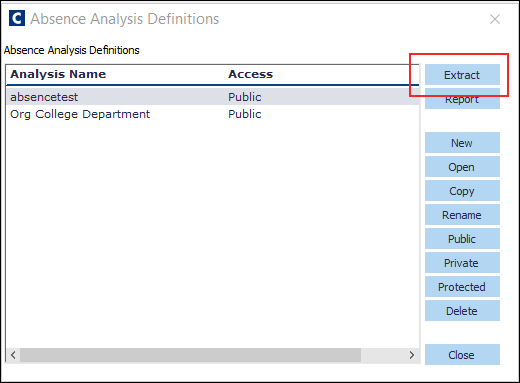Click the right scroll arrow
The height and width of the screenshot is (383, 520).
click(412, 355)
